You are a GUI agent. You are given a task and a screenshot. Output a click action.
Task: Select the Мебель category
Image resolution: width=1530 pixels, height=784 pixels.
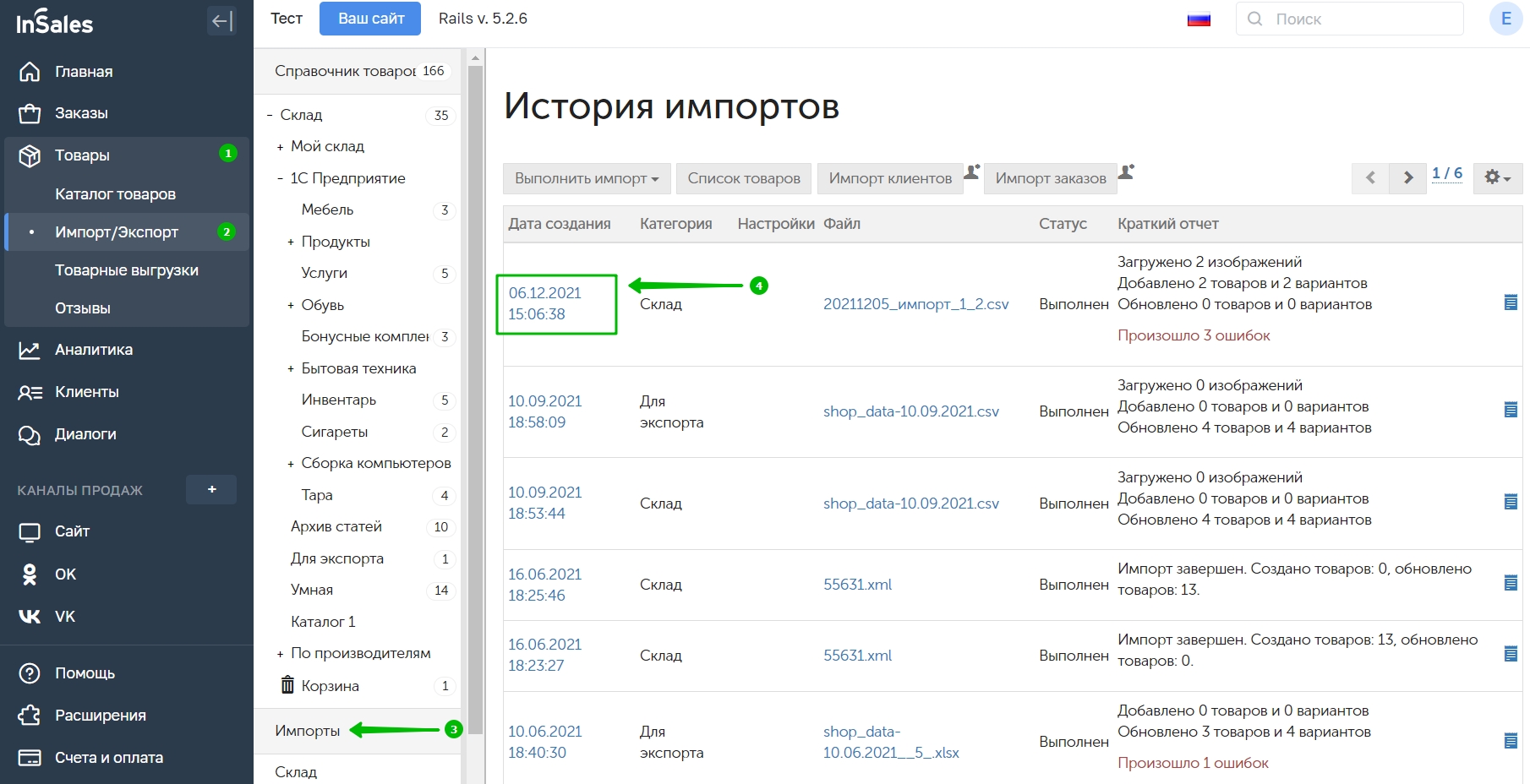pos(327,210)
